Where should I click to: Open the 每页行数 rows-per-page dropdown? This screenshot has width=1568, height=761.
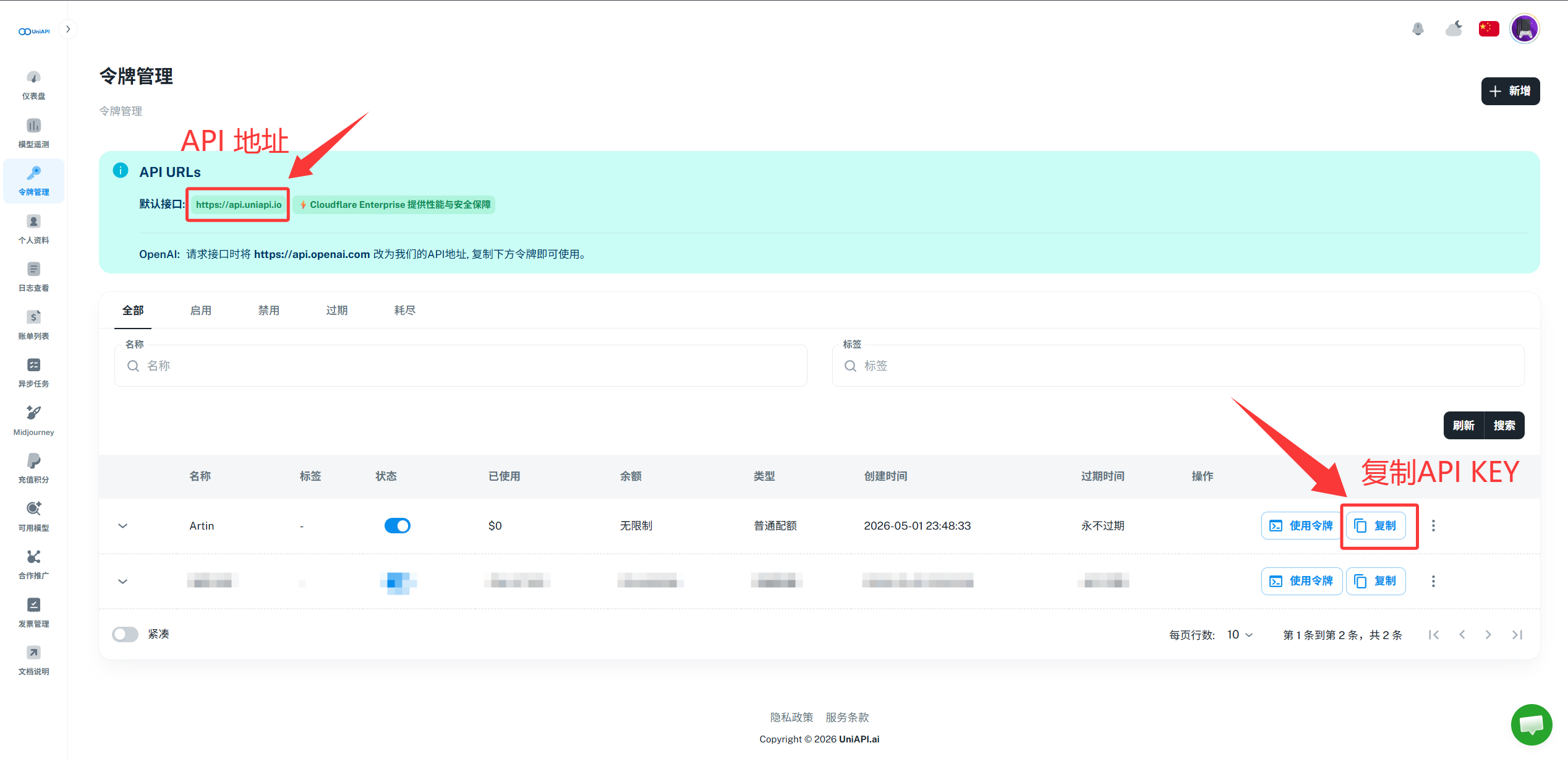[1240, 635]
